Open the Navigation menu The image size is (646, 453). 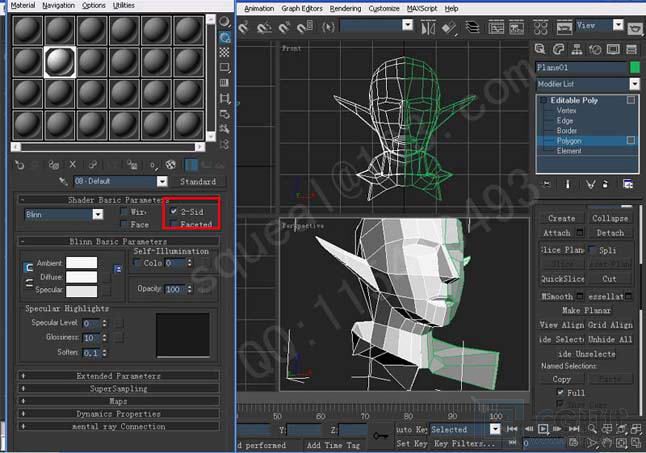pos(59,5)
